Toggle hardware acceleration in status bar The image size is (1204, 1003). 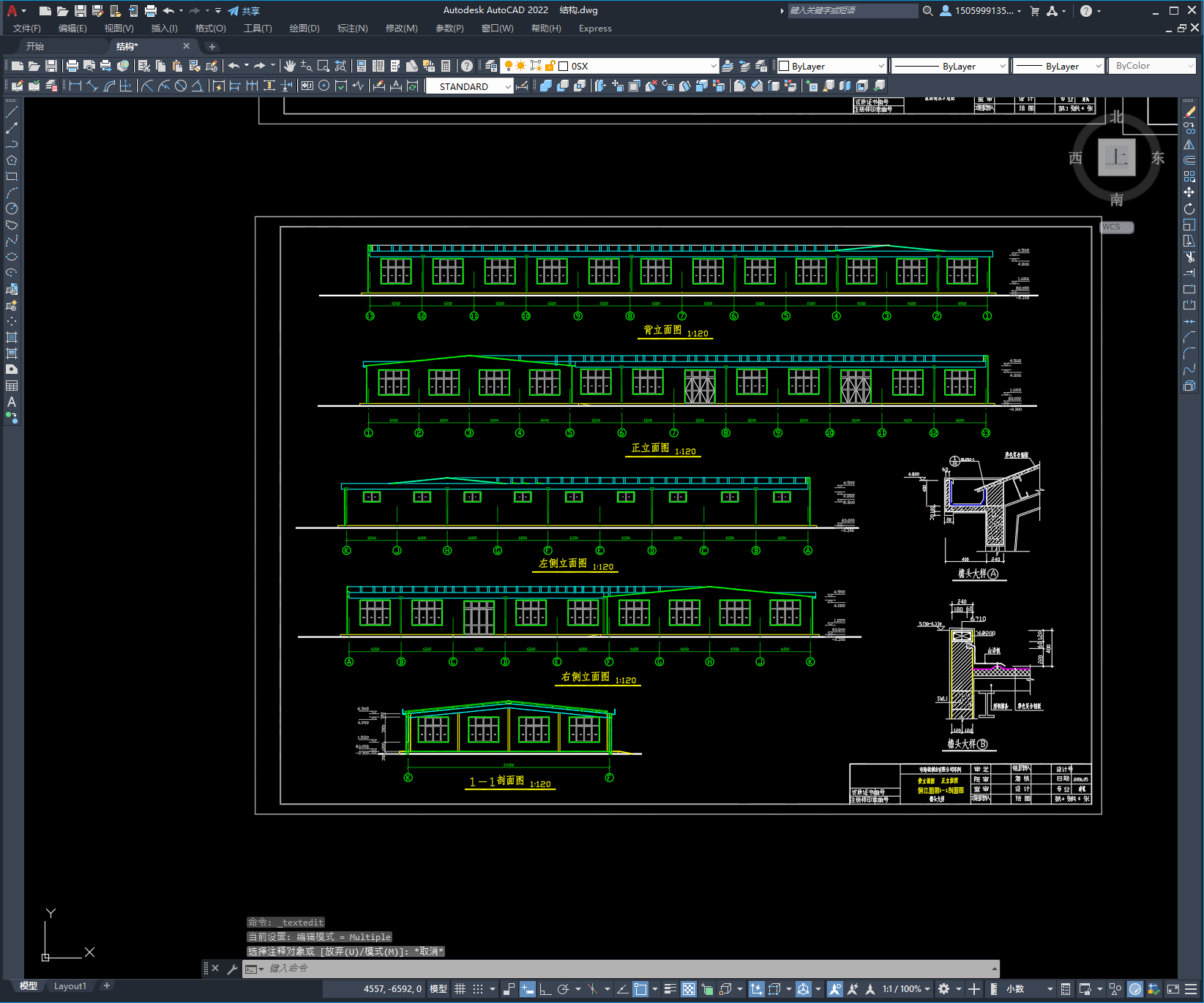(1135, 989)
